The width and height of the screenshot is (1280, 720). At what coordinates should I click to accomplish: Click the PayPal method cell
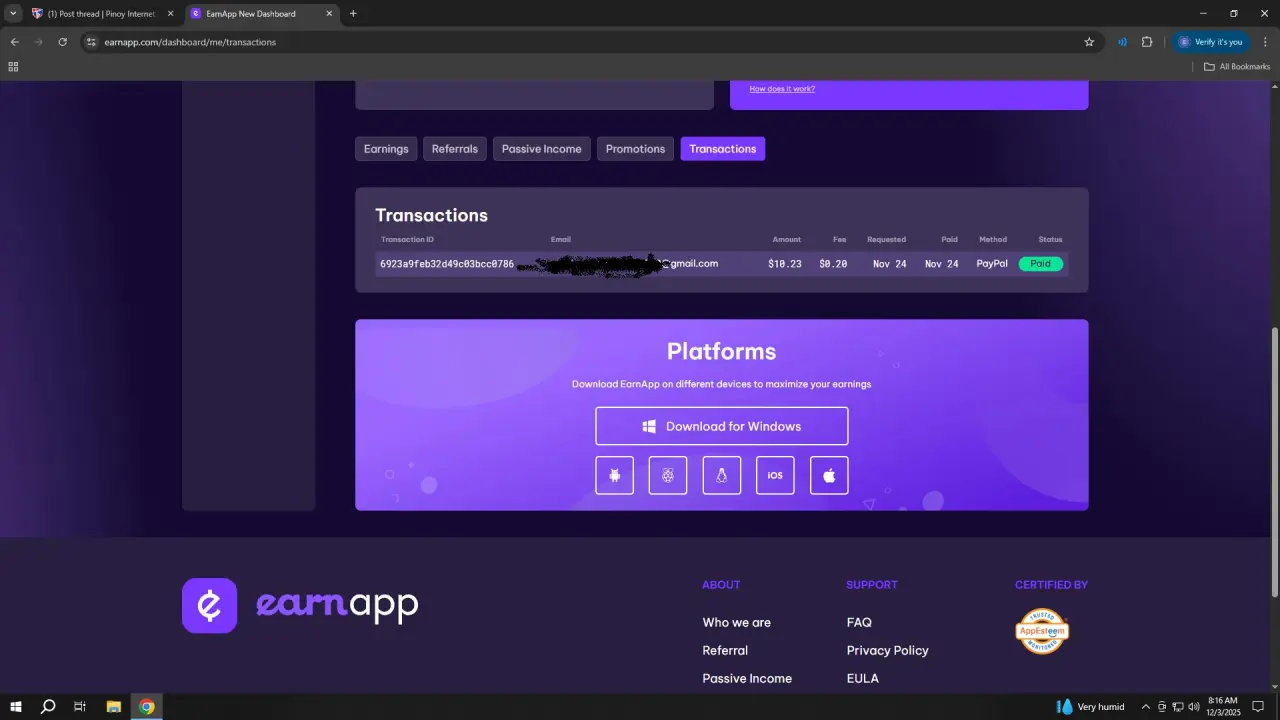[992, 264]
